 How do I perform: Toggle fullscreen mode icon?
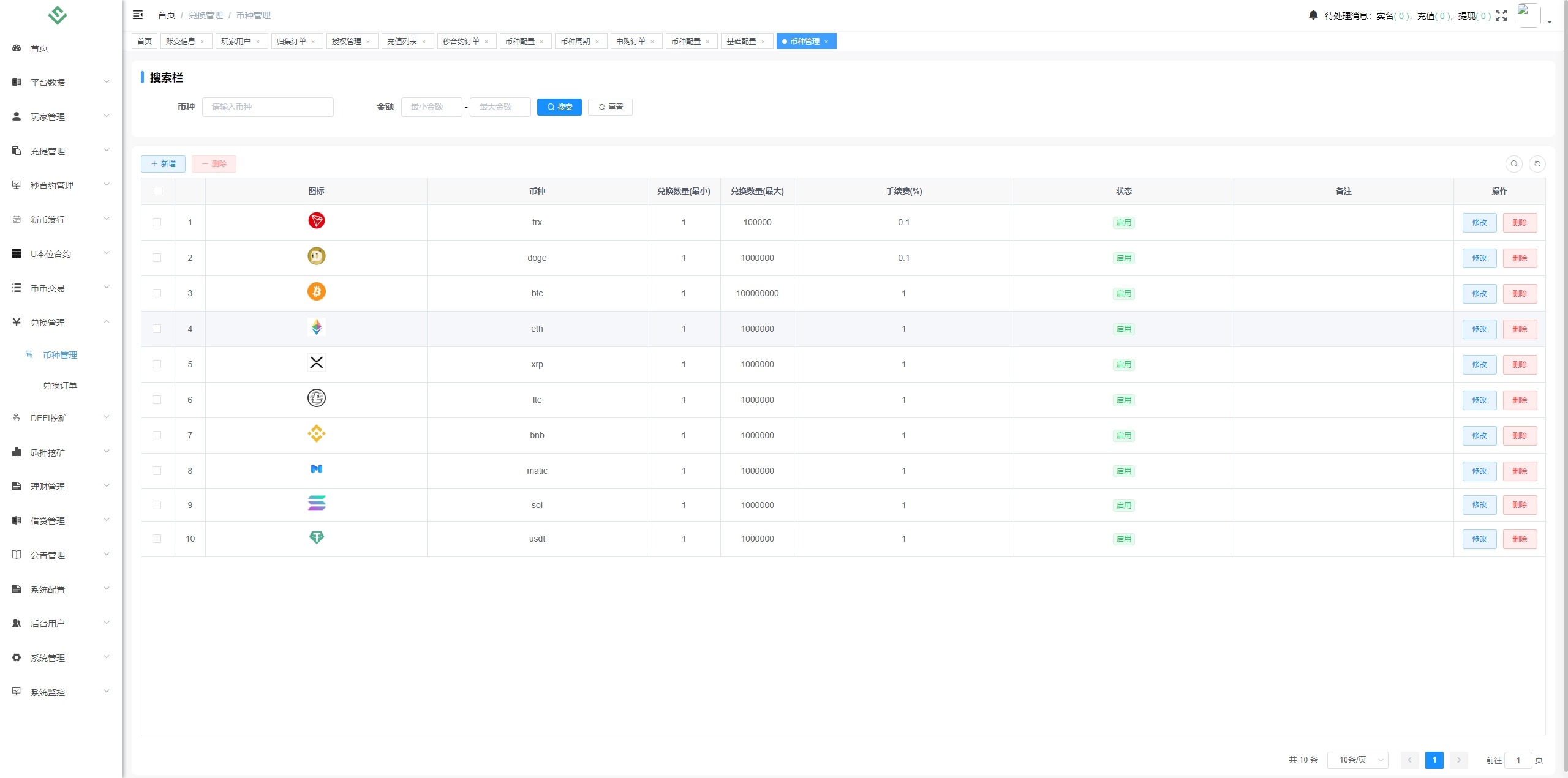[1501, 15]
